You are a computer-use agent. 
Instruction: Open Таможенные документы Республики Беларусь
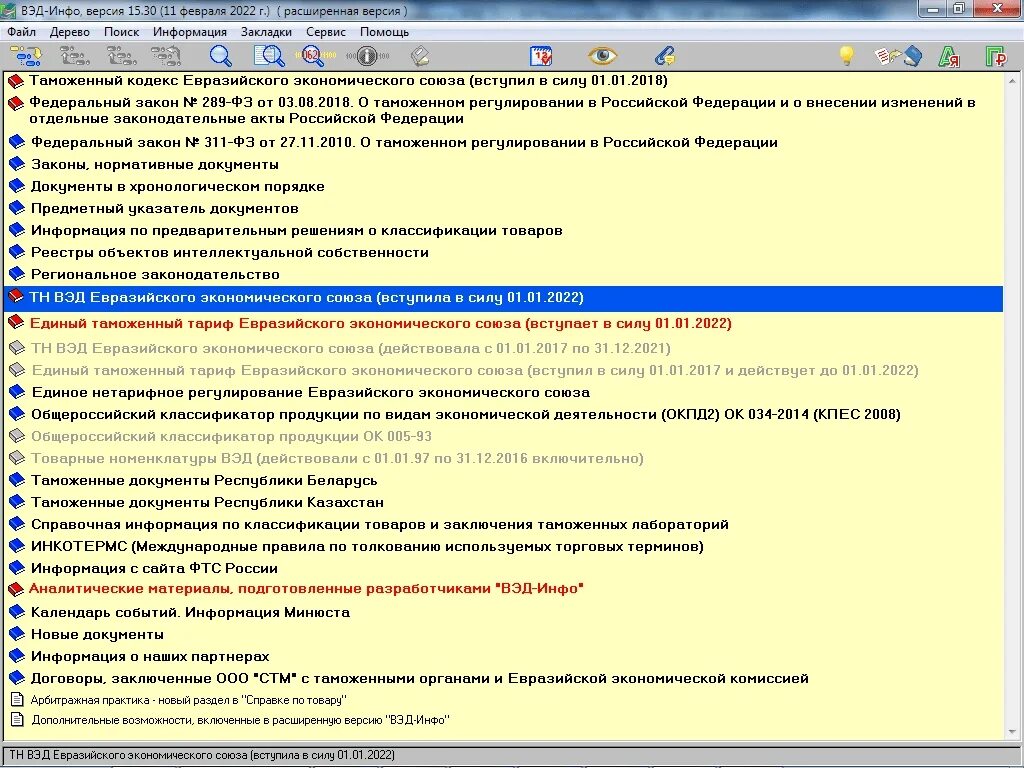[x=204, y=481]
